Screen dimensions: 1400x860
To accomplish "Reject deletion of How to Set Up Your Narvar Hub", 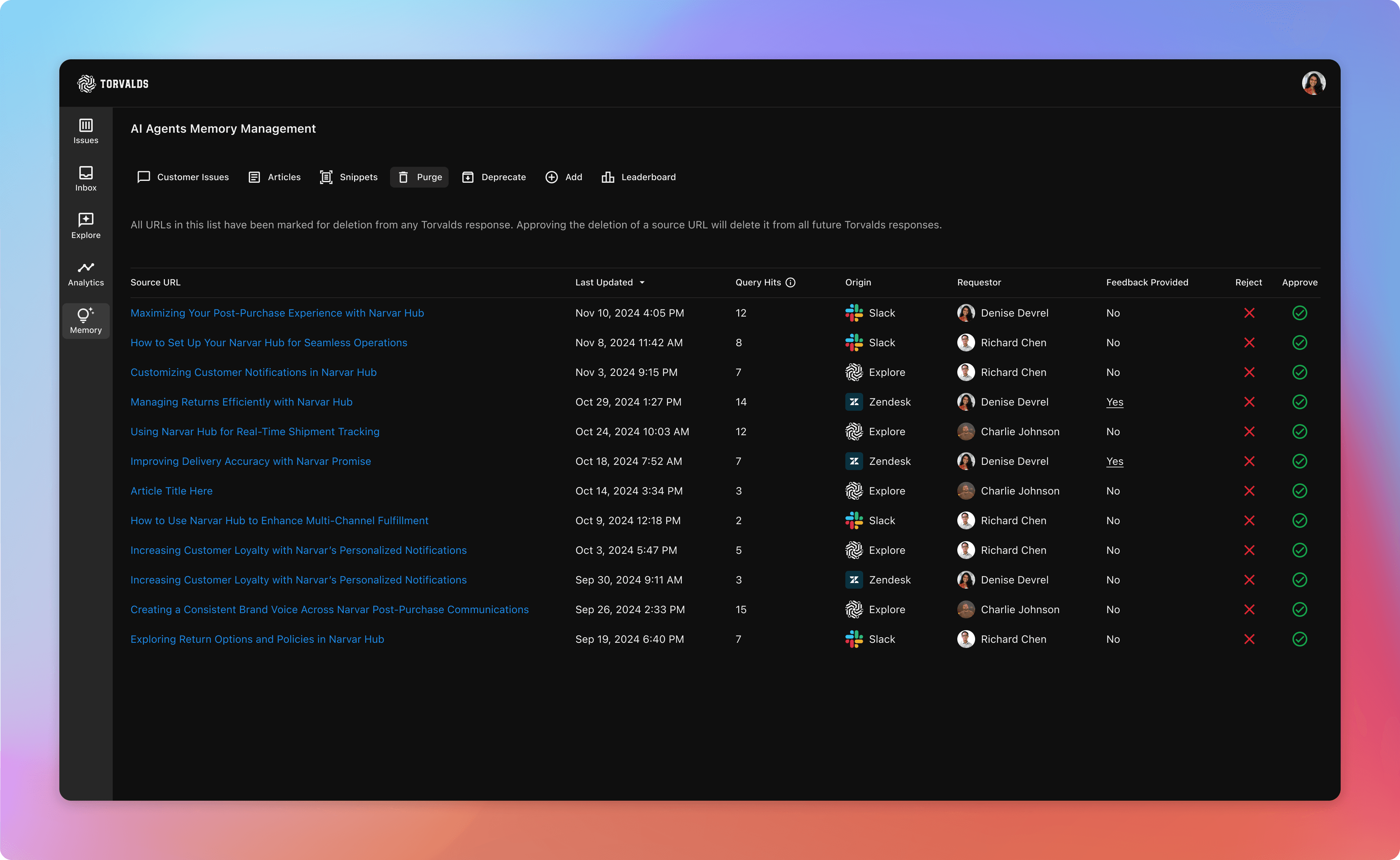I will point(1249,343).
